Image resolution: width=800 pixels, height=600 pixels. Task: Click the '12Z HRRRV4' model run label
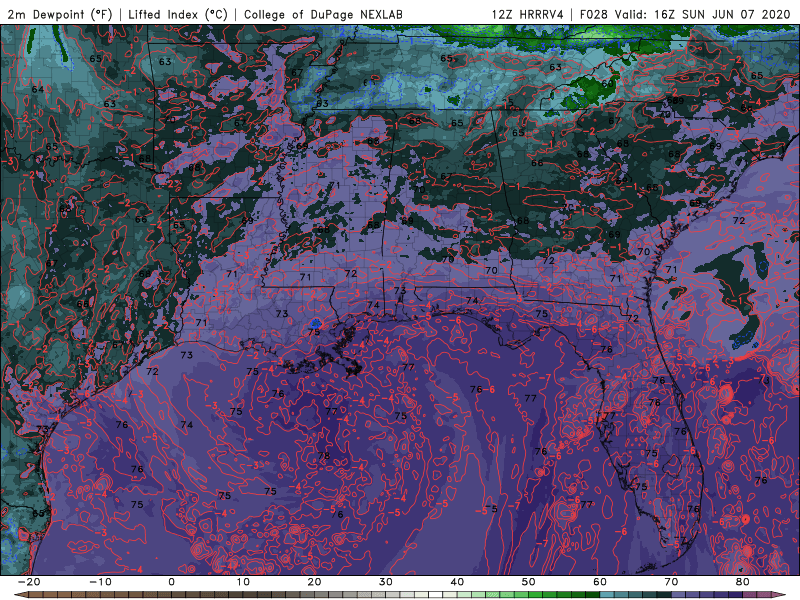point(528,14)
